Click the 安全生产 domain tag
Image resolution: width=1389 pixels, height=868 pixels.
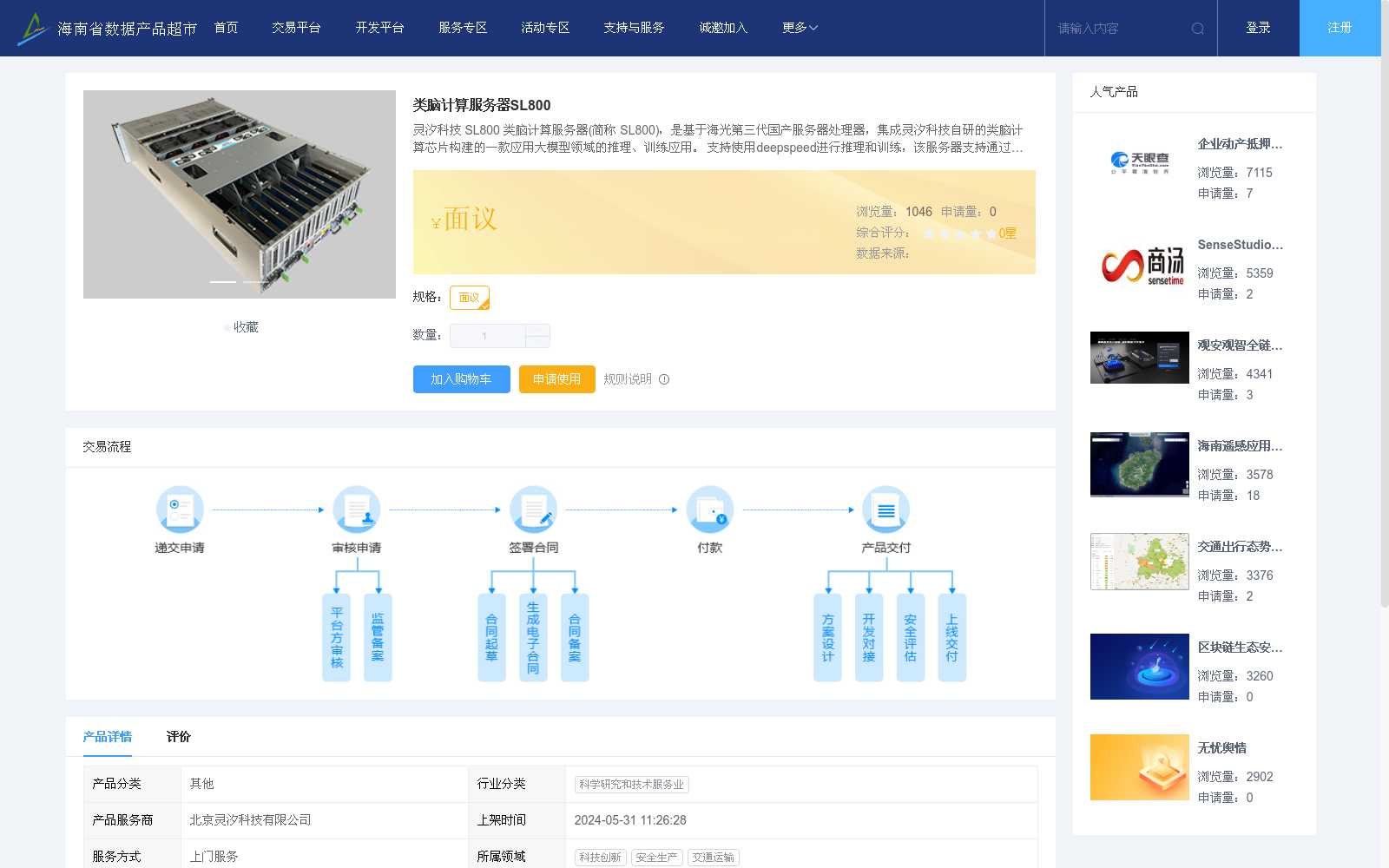pyautogui.click(x=657, y=858)
